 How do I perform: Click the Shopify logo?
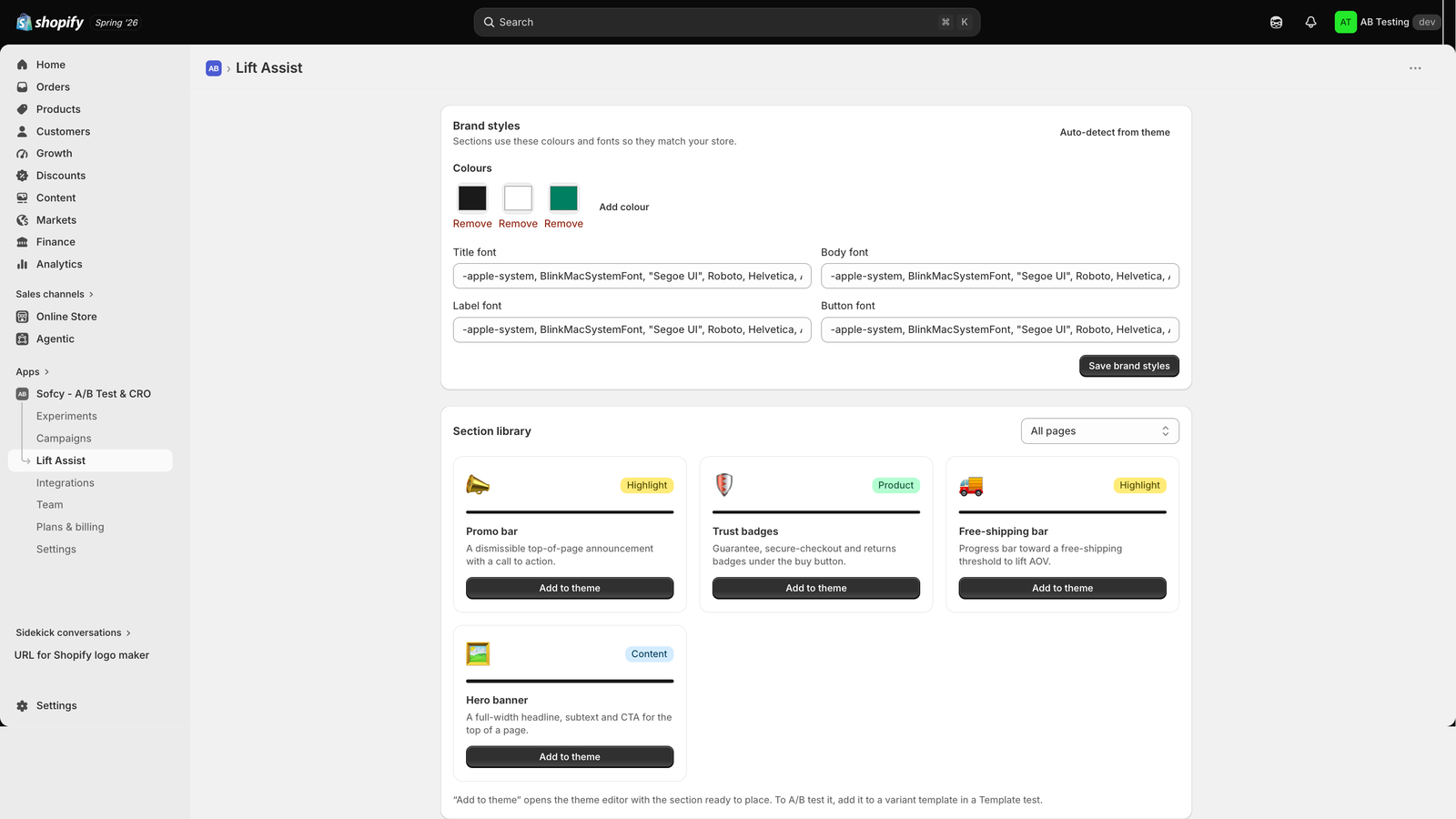click(50, 22)
